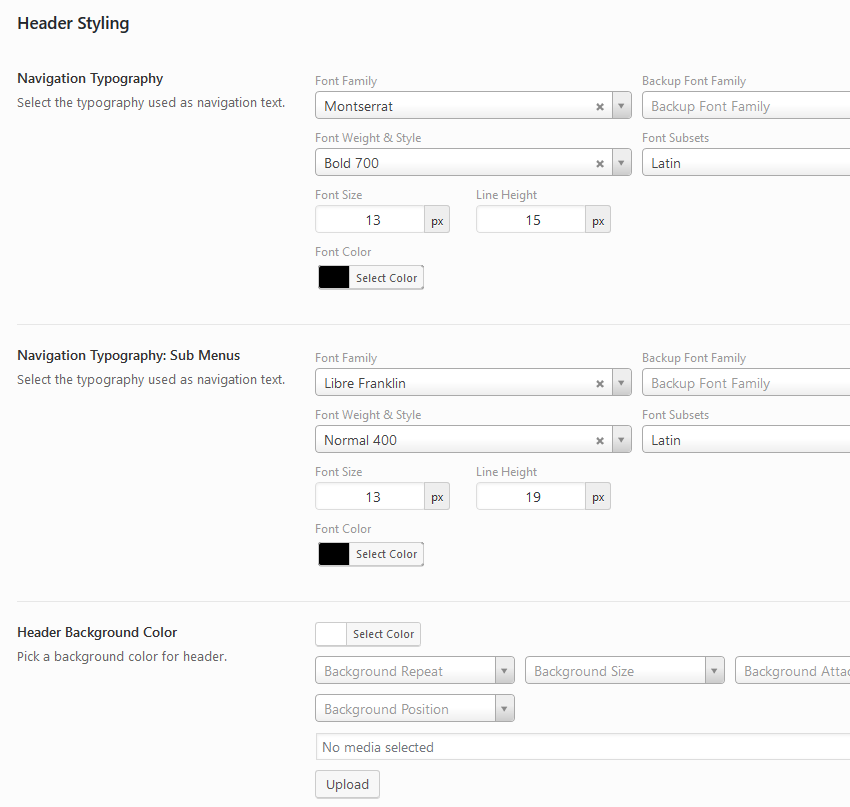Open the Background Size dropdown
The height and width of the screenshot is (807, 850).
[715, 671]
